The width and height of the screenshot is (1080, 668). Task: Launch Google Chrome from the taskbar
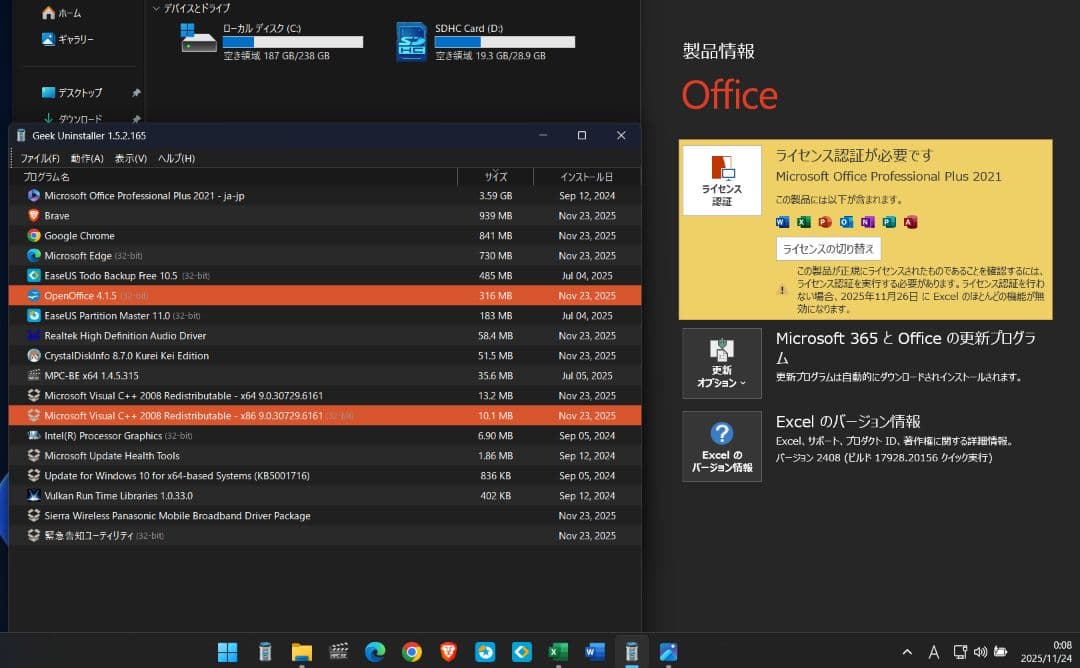[411, 652]
